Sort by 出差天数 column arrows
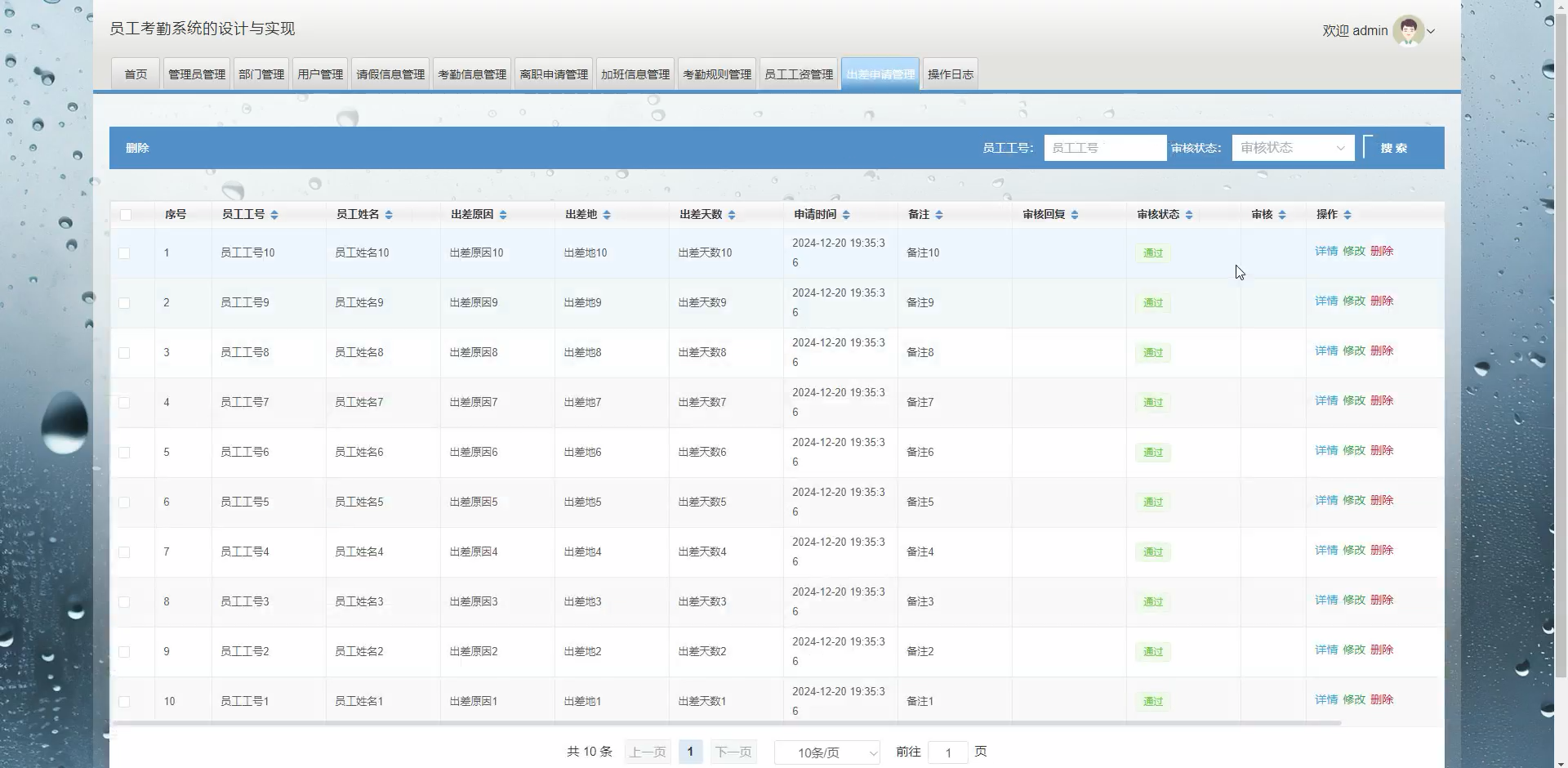Image resolution: width=1568 pixels, height=768 pixels. [x=732, y=215]
